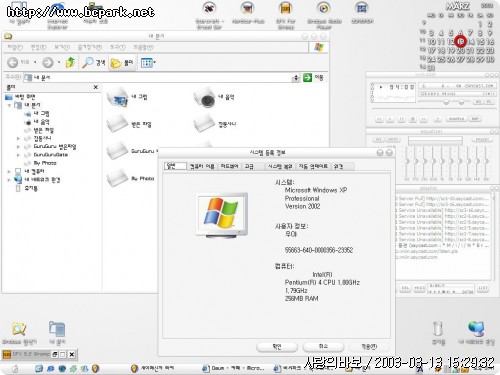Toggle equalizer AUTO button
This screenshot has height=375, width=500.
393,140
